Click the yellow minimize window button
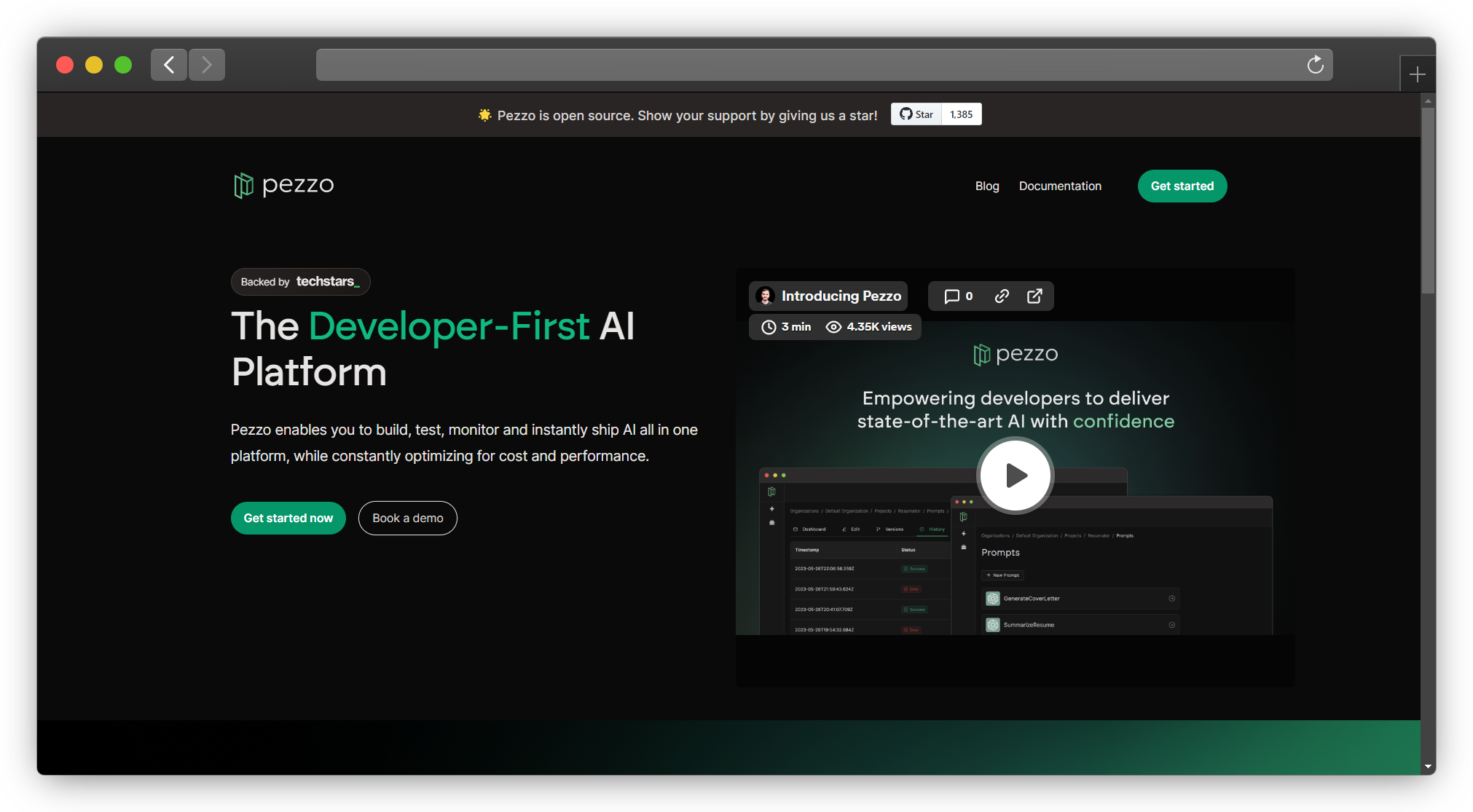The image size is (1473, 812). click(x=94, y=65)
